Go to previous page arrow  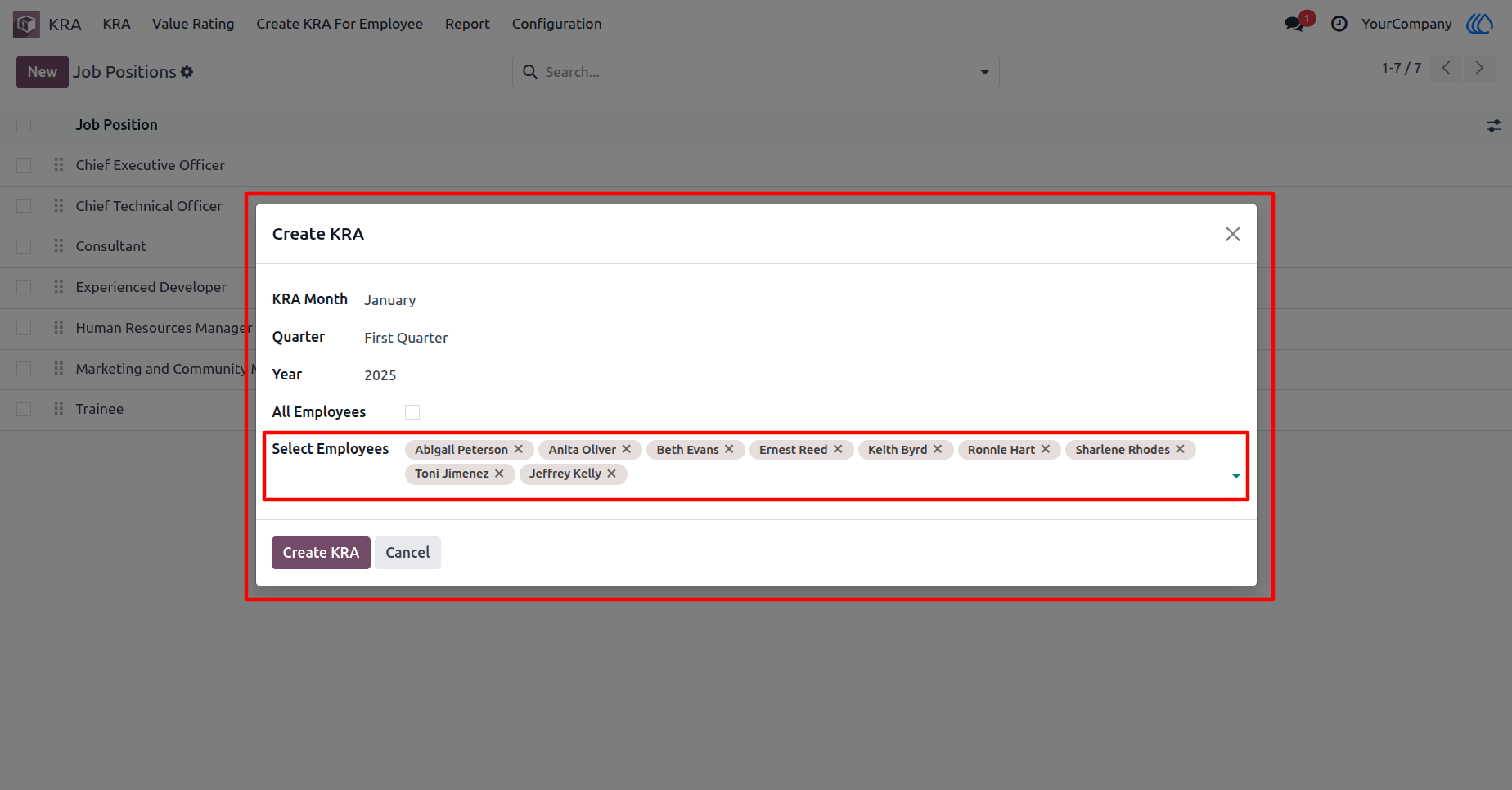[1447, 68]
